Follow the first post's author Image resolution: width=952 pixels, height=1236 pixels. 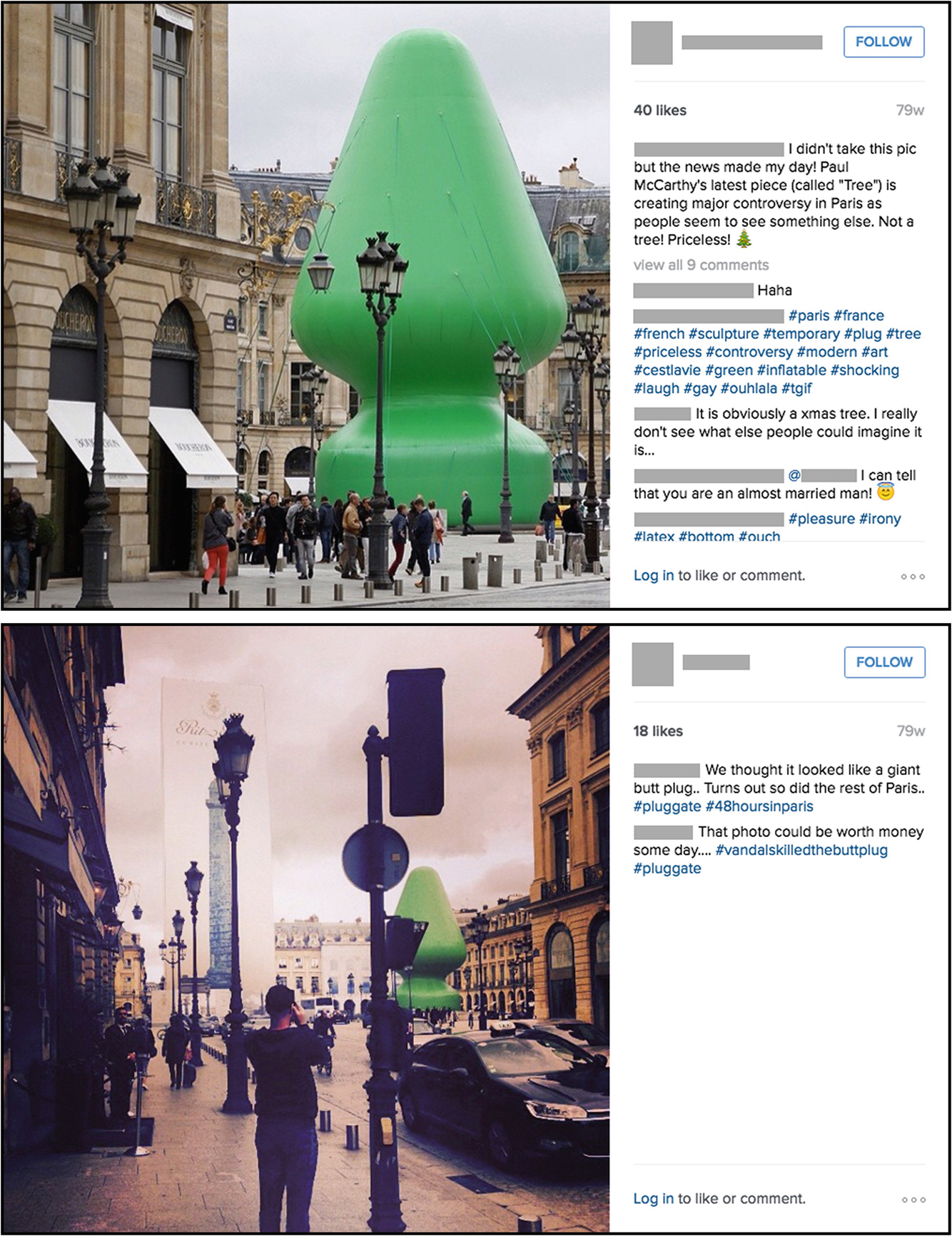[x=883, y=42]
